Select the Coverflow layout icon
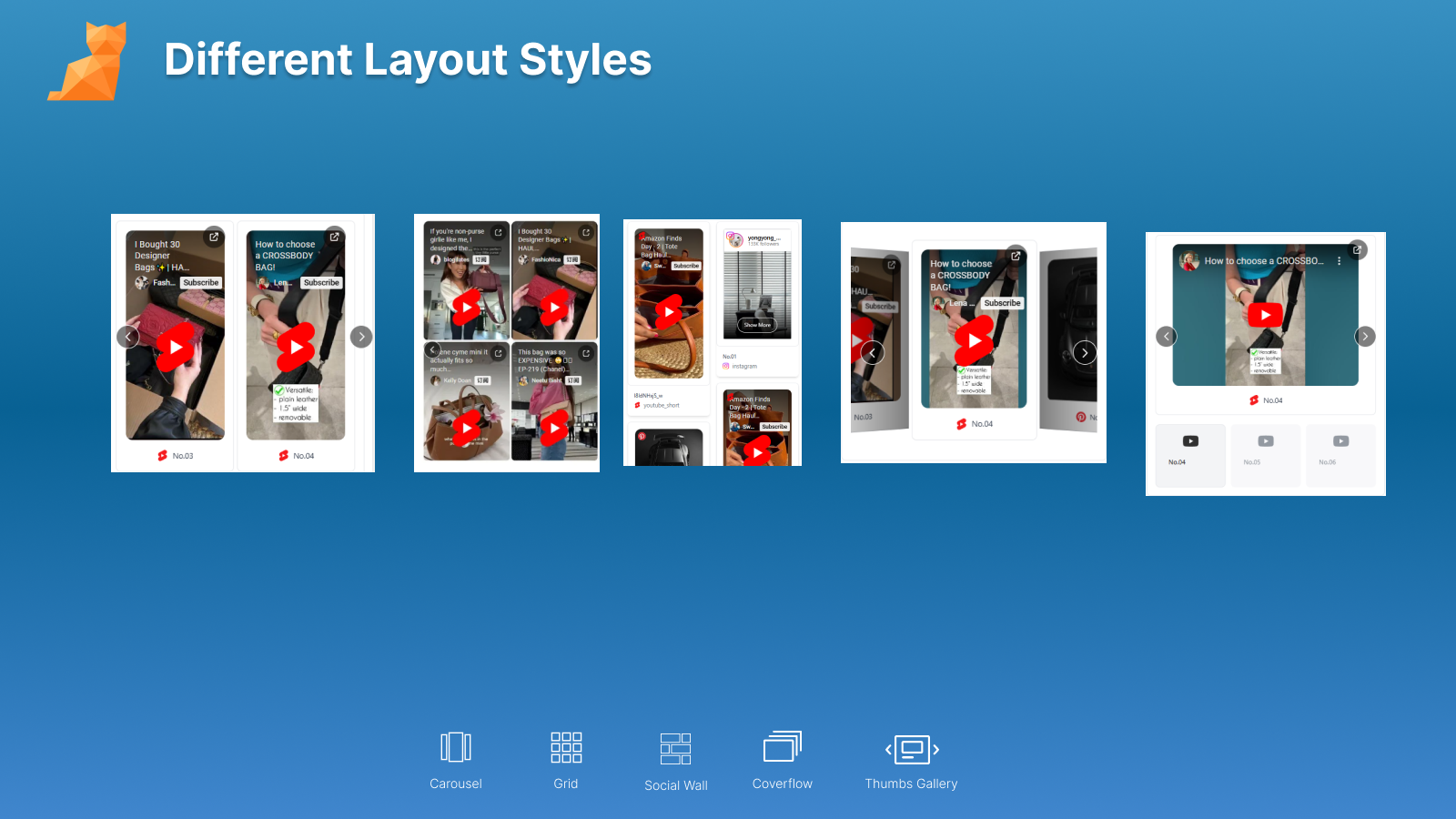 tap(783, 748)
